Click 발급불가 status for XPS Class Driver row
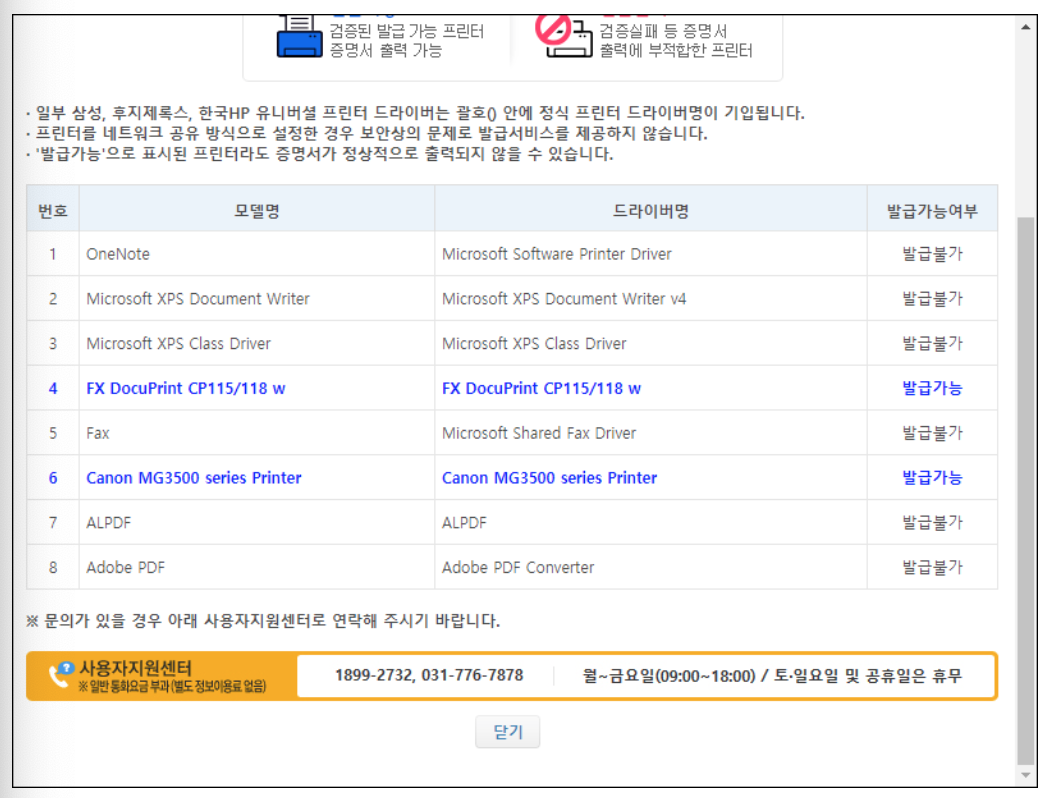The height and width of the screenshot is (798, 1046). click(932, 344)
